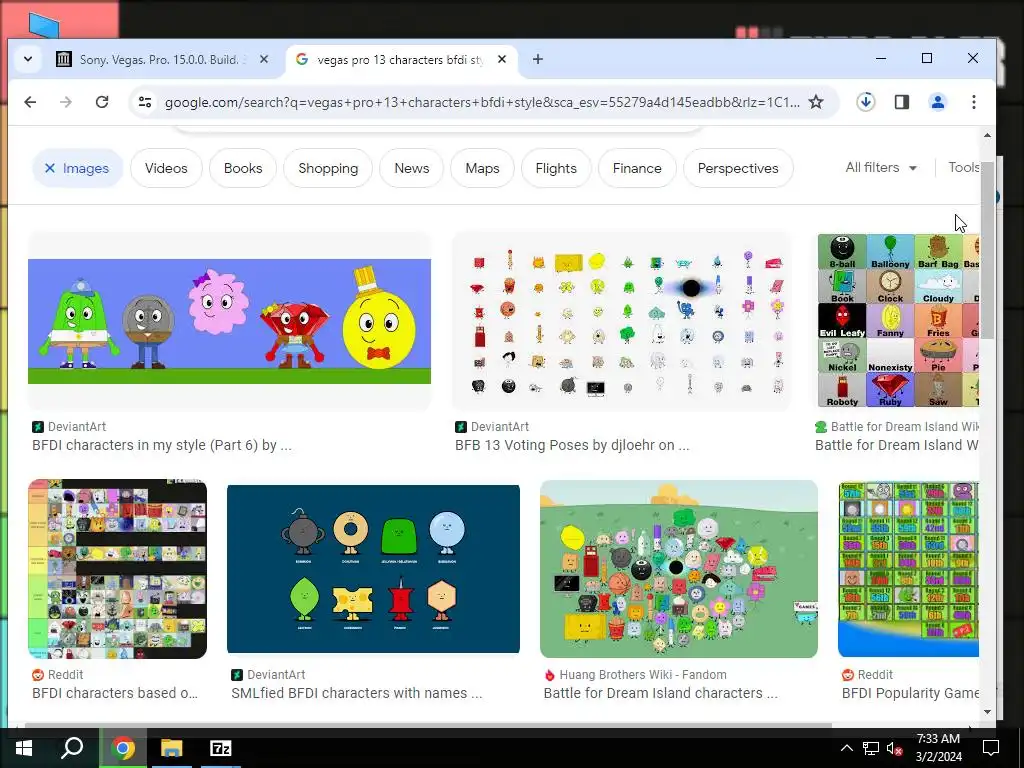Click muted volume tray icon
1024x768 pixels.
pyautogui.click(x=895, y=748)
